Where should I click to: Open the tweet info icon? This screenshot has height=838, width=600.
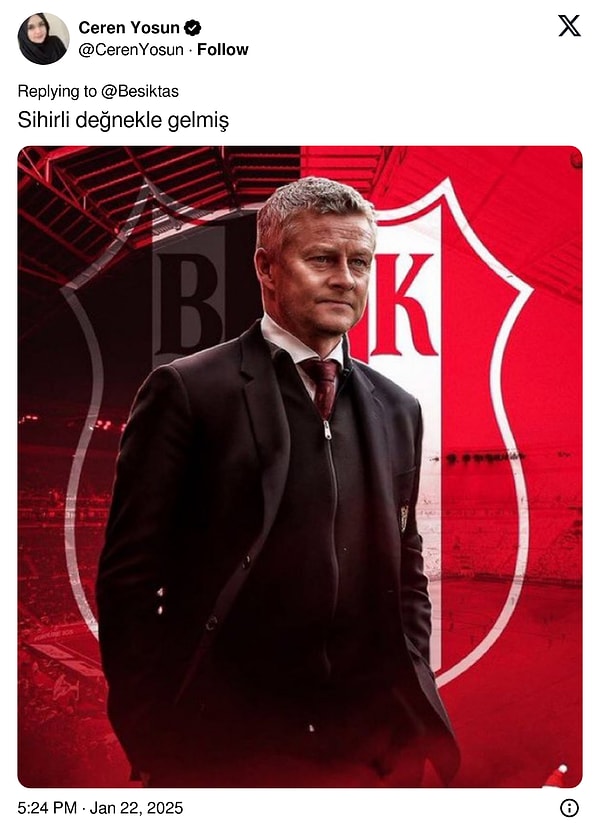pyautogui.click(x=569, y=808)
